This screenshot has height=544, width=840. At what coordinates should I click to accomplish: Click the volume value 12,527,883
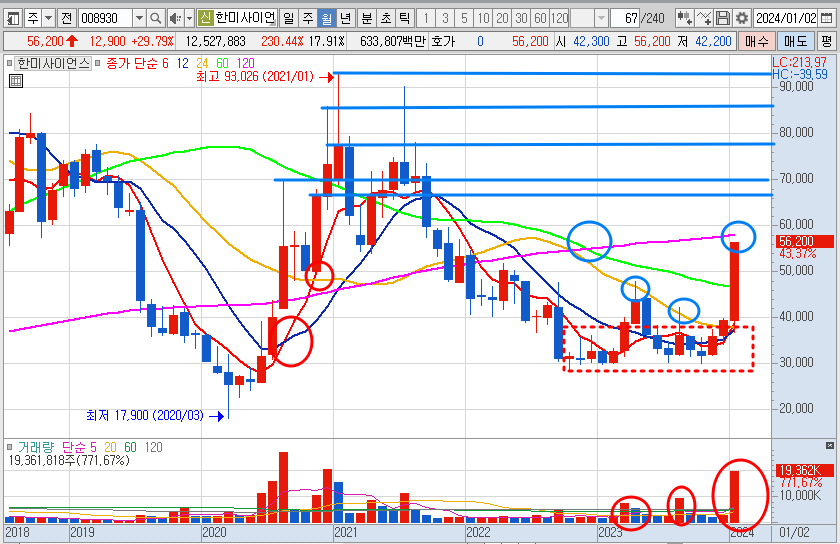[x=215, y=41]
